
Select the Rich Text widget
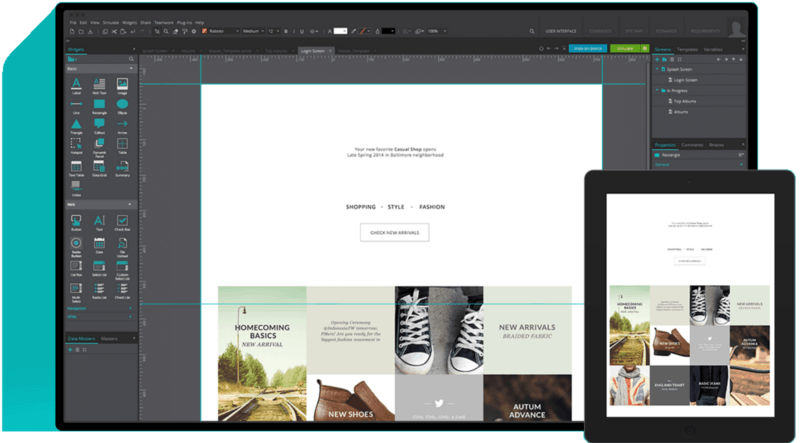tap(99, 86)
